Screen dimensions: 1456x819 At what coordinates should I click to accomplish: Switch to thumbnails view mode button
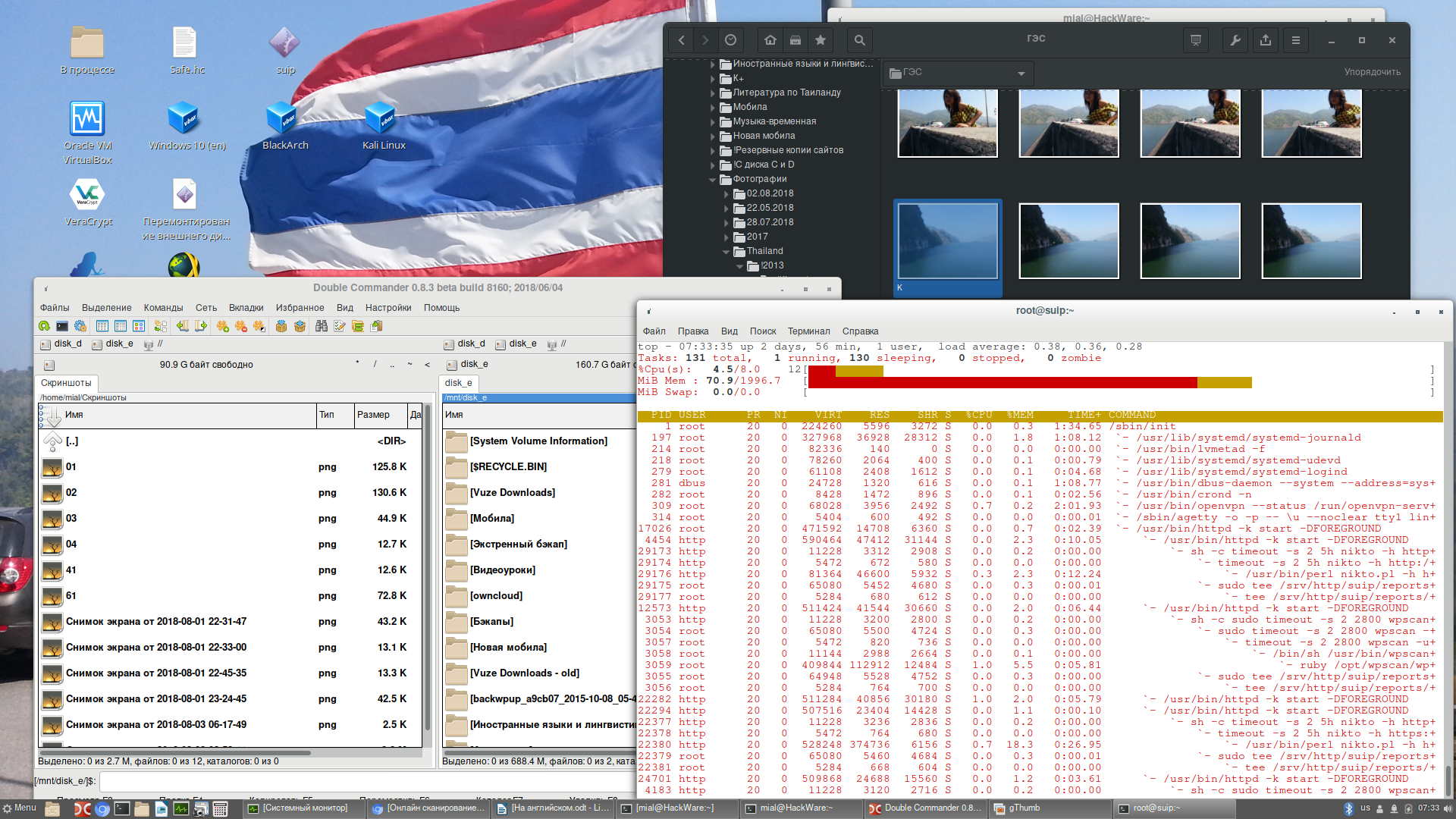coord(139,326)
